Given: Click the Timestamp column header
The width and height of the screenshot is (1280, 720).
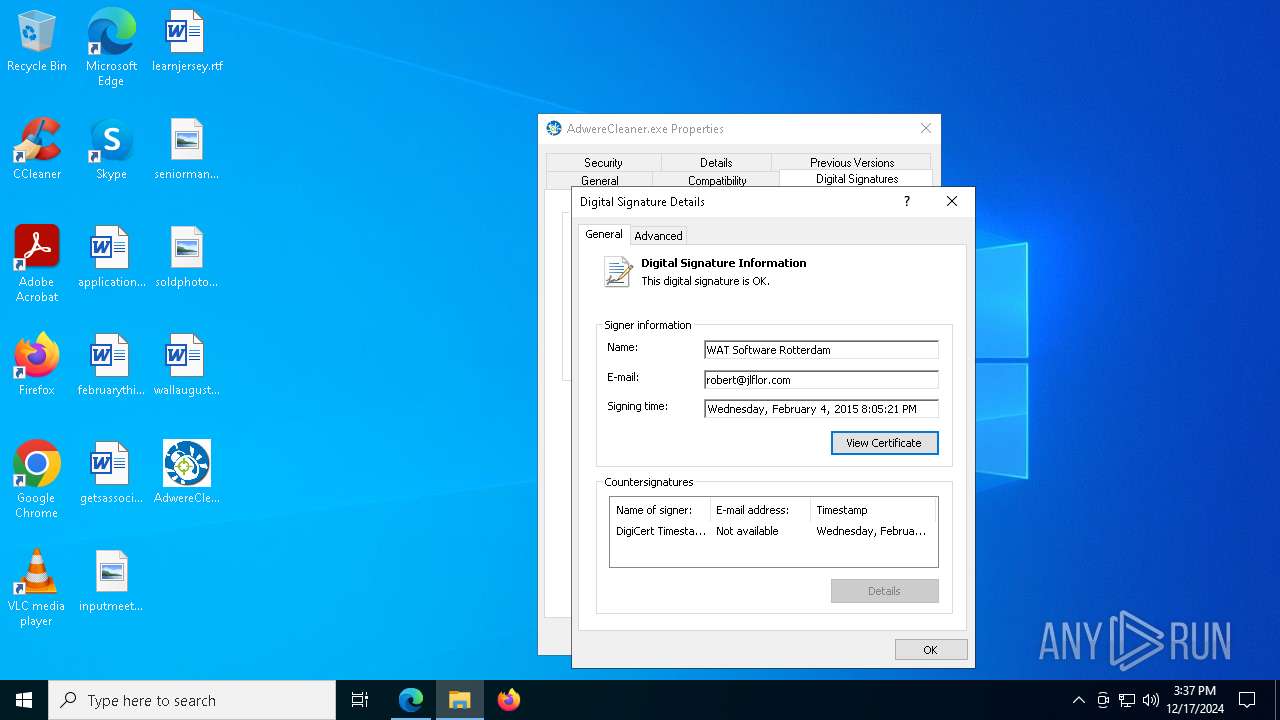Looking at the screenshot, I should tap(873, 510).
